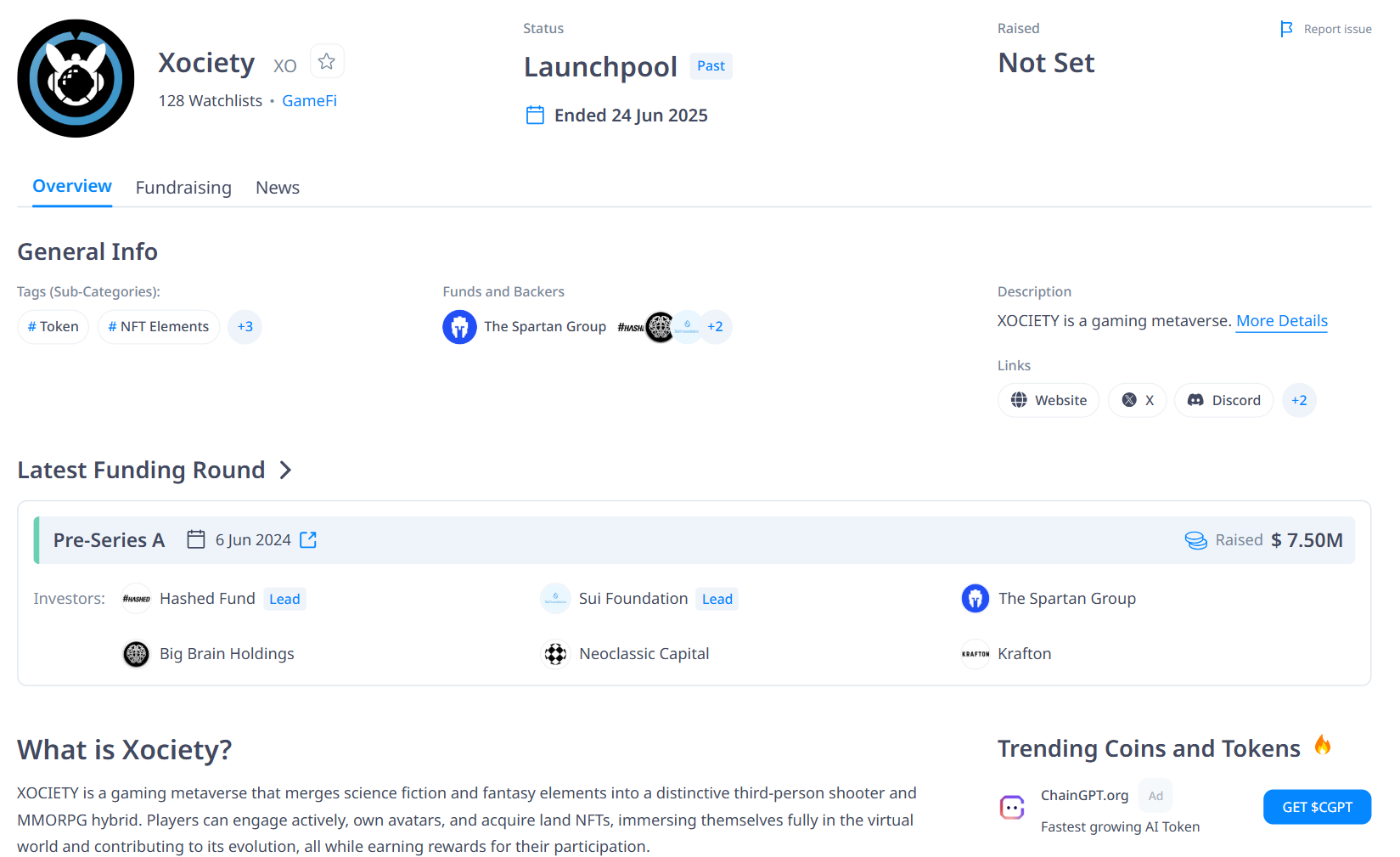Image resolution: width=1400 pixels, height=857 pixels.
Task: Click the Hashed logo in backers
Action: click(x=630, y=327)
